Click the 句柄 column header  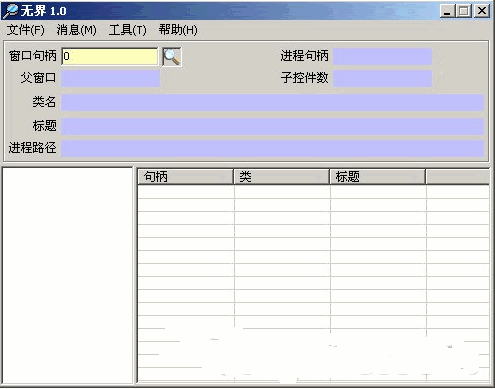[185, 177]
